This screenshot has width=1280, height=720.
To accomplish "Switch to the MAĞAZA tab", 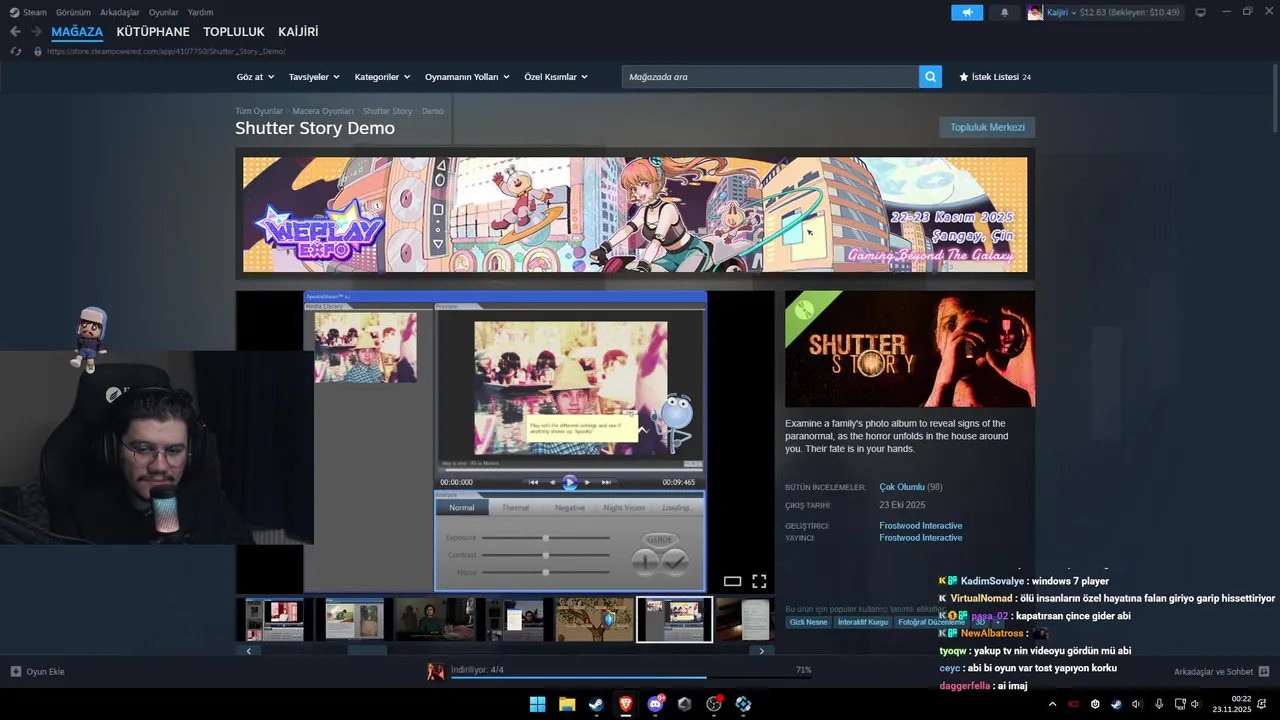I will [x=77, y=32].
